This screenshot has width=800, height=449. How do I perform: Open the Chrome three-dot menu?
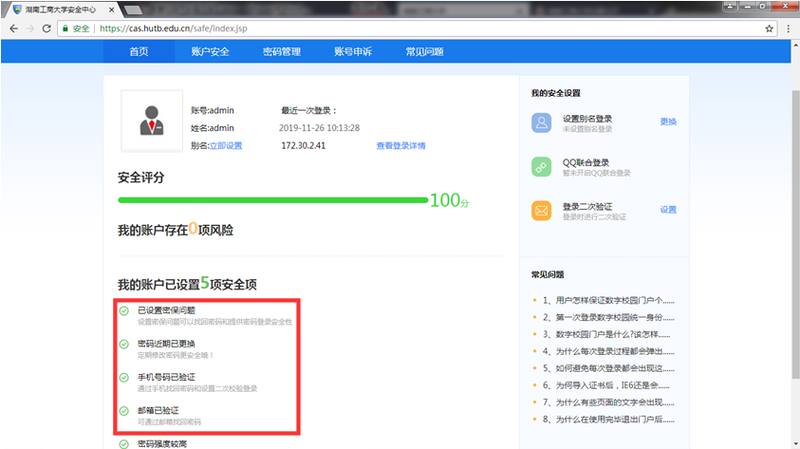point(788,29)
